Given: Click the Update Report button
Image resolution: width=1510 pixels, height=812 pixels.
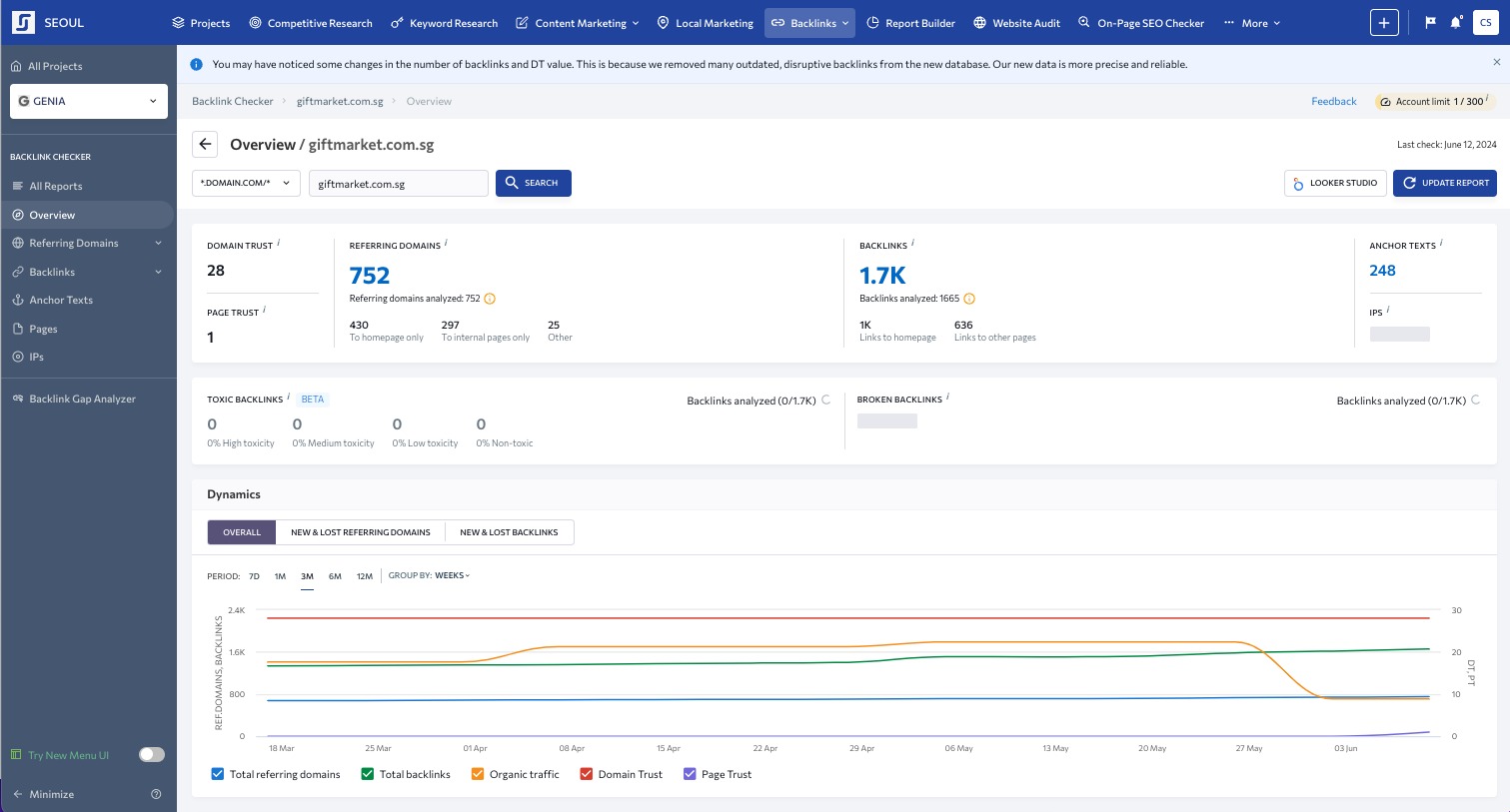Looking at the screenshot, I should coord(1444,183).
